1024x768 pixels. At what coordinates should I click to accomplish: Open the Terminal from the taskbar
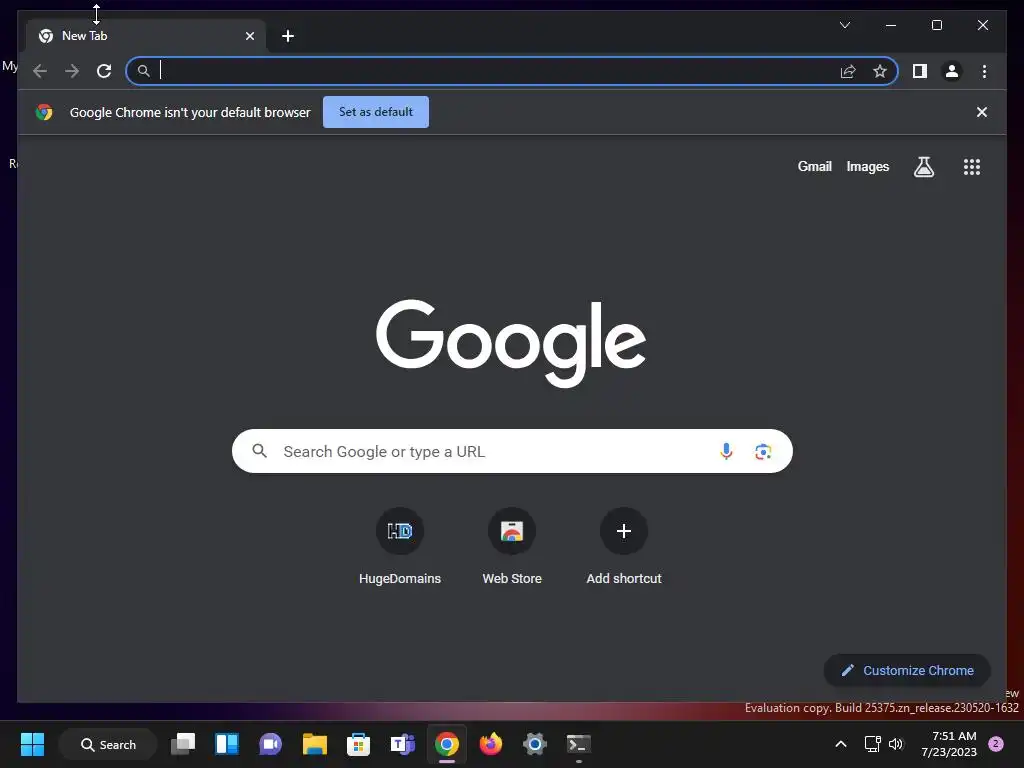[579, 744]
